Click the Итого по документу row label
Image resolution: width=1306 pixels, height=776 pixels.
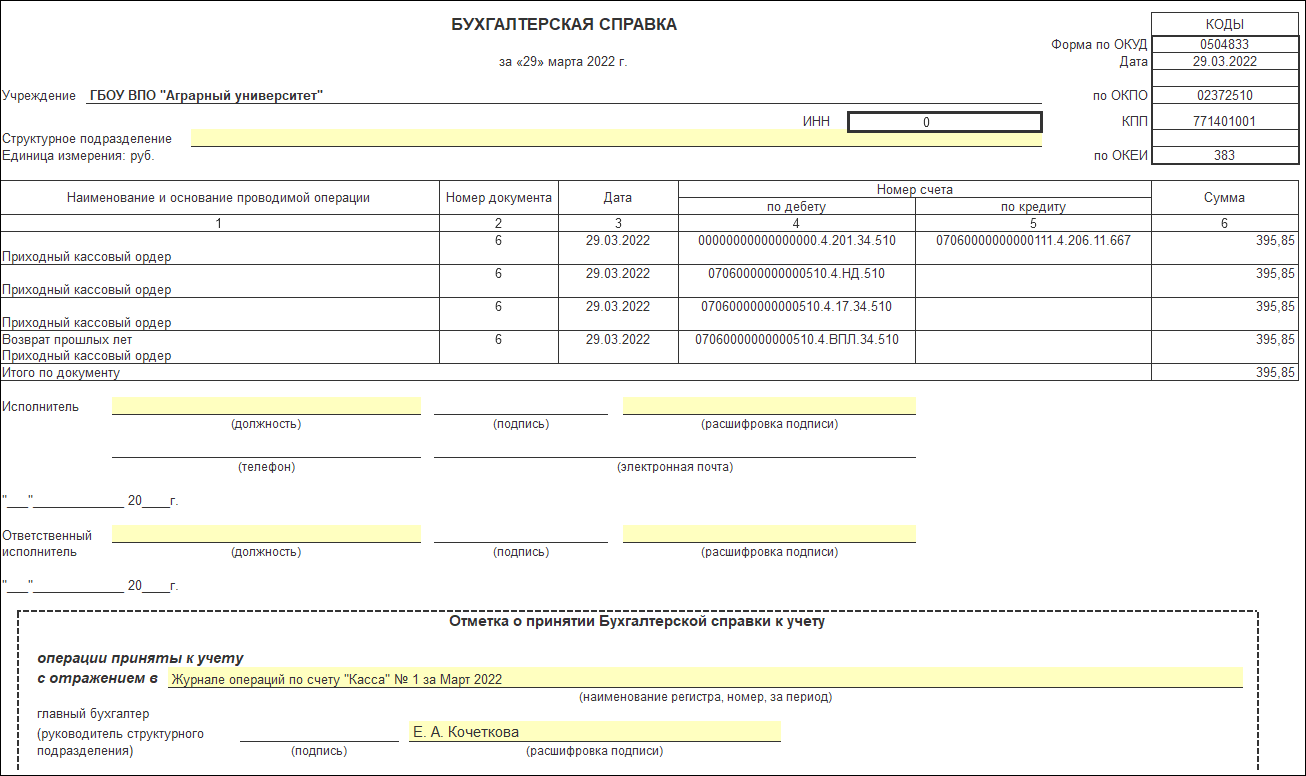[61, 373]
